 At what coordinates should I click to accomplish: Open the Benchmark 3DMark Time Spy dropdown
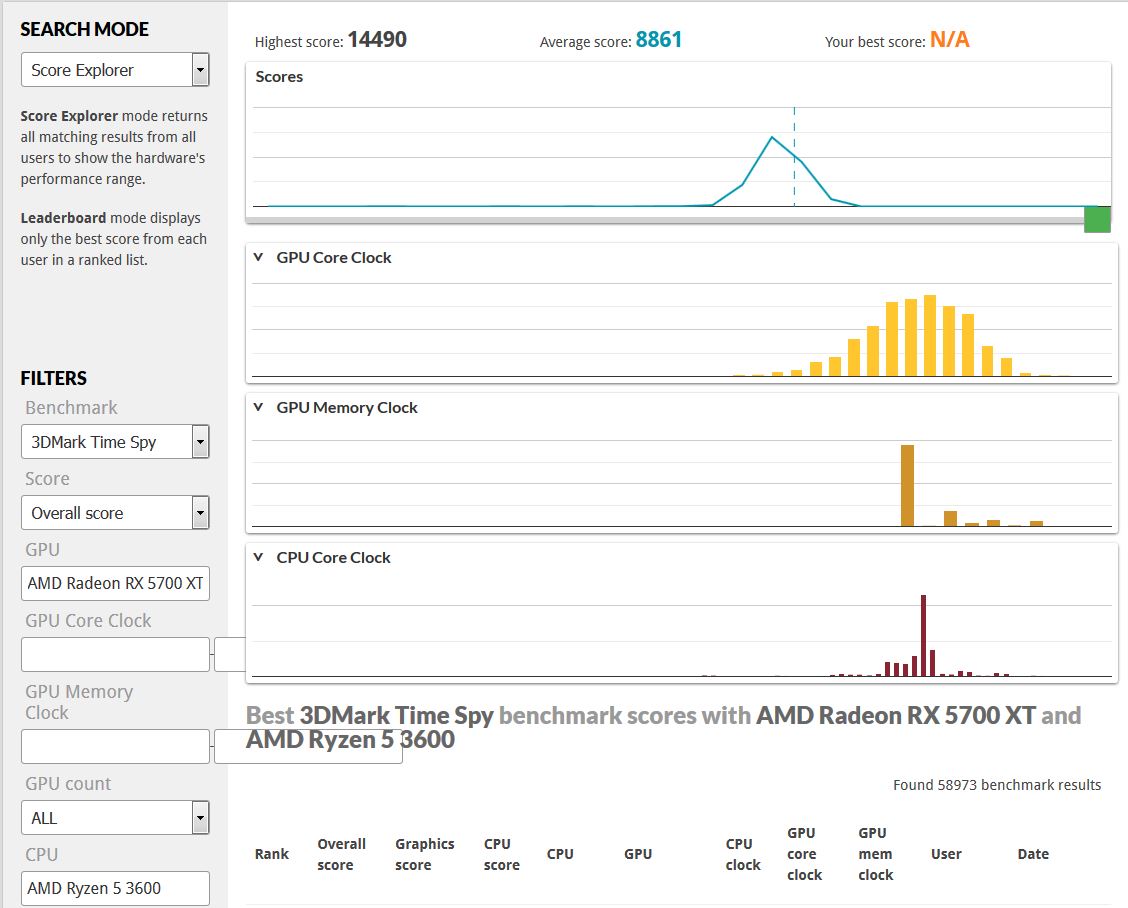point(115,442)
